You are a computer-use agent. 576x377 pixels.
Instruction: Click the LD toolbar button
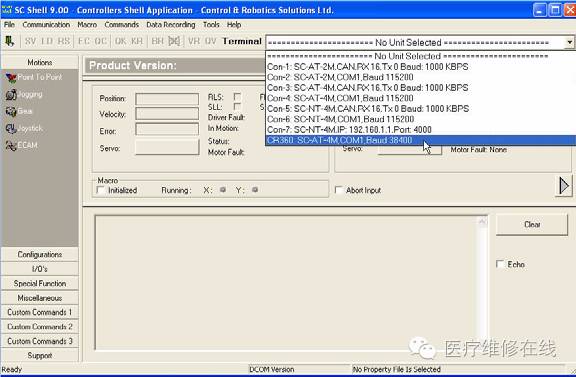(47, 41)
